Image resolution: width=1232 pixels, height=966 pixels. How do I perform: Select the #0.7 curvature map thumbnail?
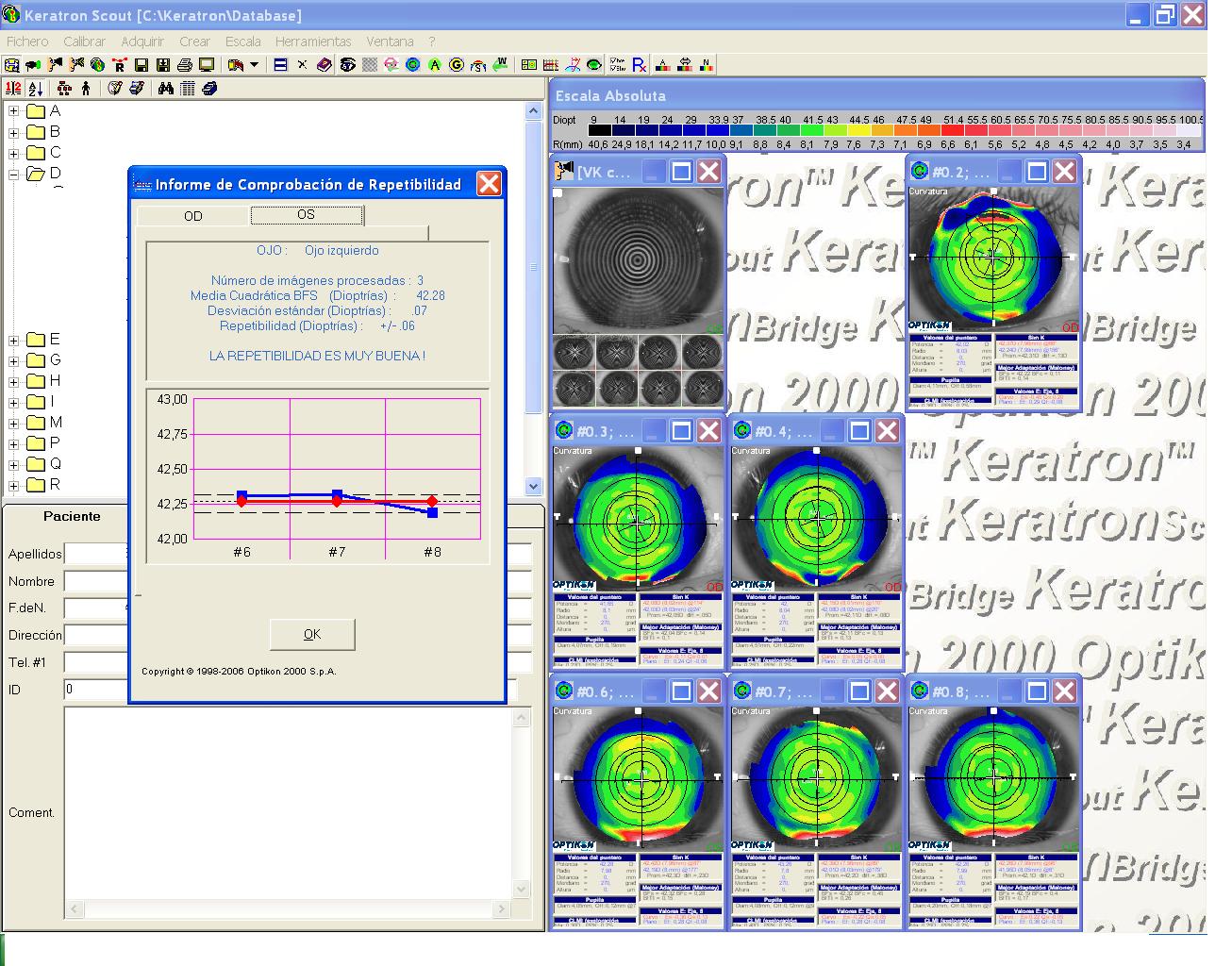click(816, 779)
